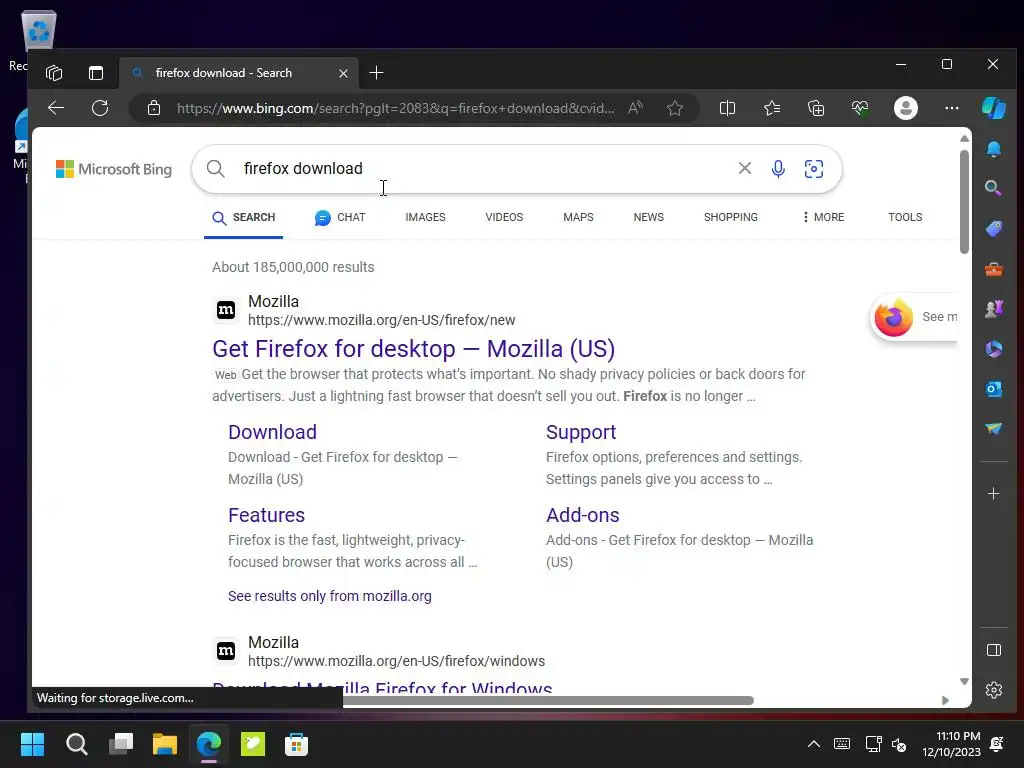This screenshot has width=1024, height=768.
Task: Switch to the NEWS tab
Action: click(648, 217)
